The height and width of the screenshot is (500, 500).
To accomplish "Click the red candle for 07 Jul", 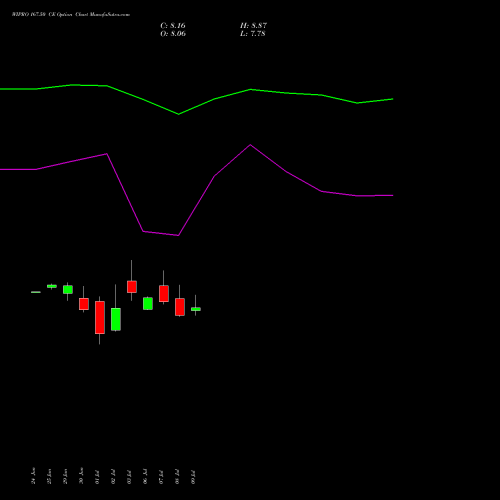I will pyautogui.click(x=164, y=293).
